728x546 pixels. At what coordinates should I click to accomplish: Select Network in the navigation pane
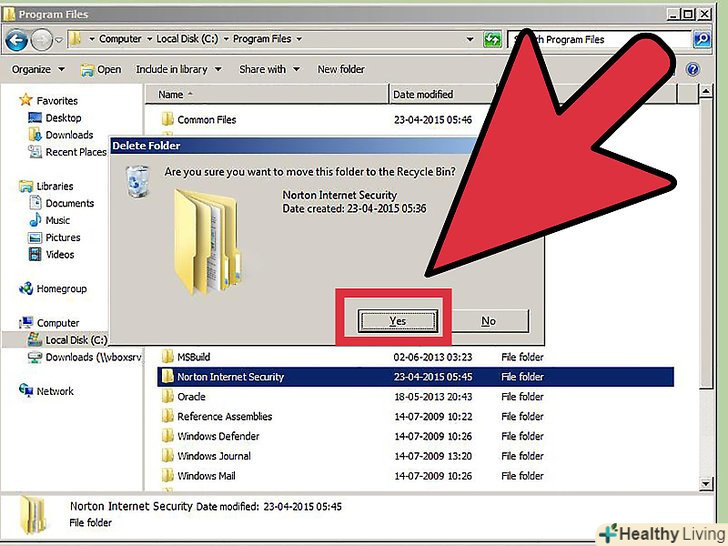click(55, 391)
